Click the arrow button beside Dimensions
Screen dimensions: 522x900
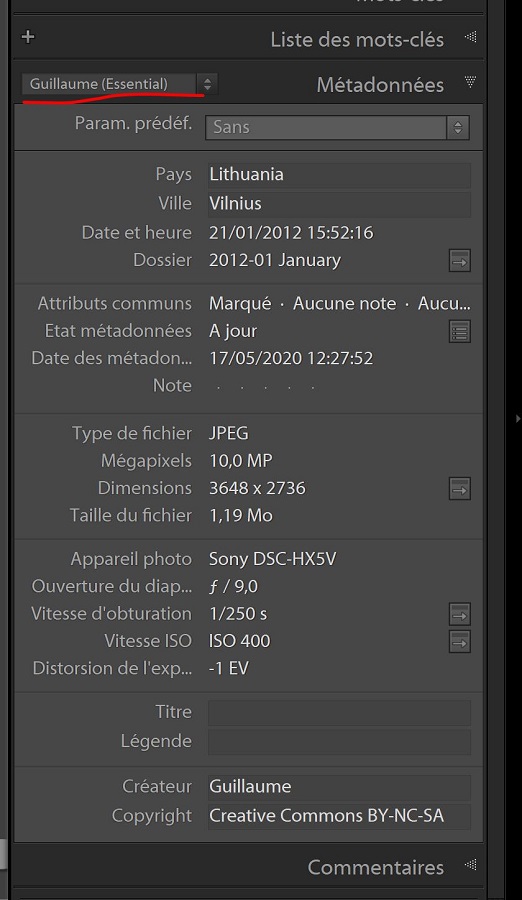point(459,488)
